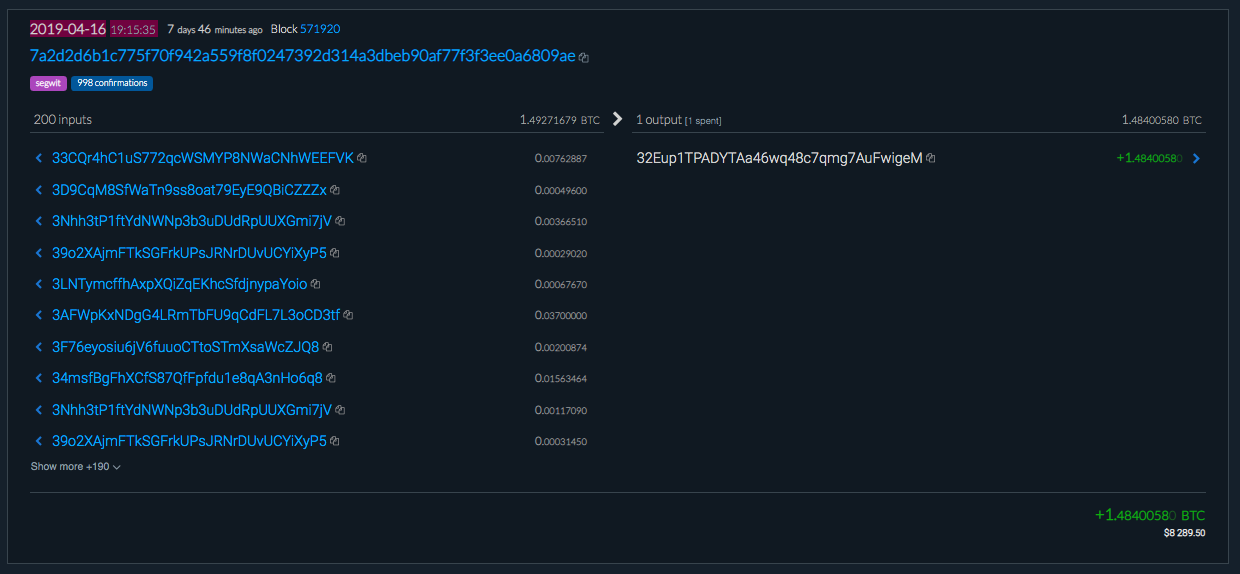Copy address 34msfBgFhXCfS87QfFpfdu1e8qA3nHo6q8

(331, 378)
